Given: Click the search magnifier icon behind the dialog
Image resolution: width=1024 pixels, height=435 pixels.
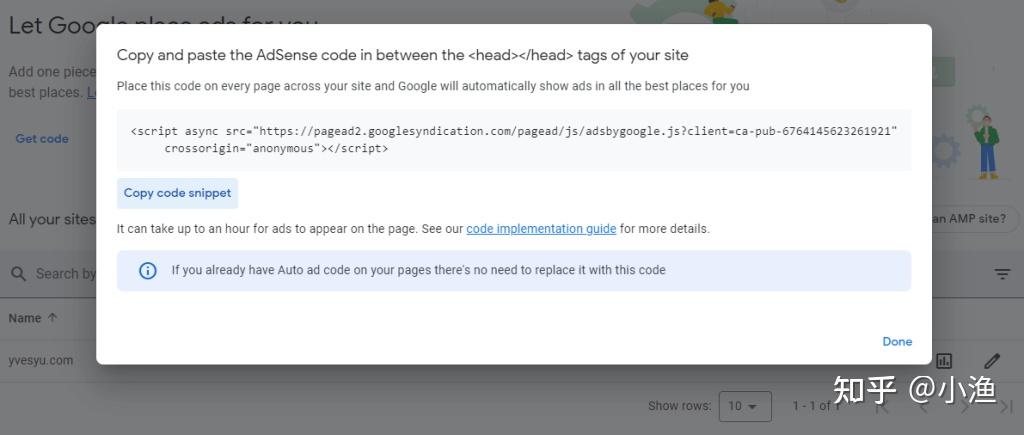Looking at the screenshot, I should tap(19, 274).
